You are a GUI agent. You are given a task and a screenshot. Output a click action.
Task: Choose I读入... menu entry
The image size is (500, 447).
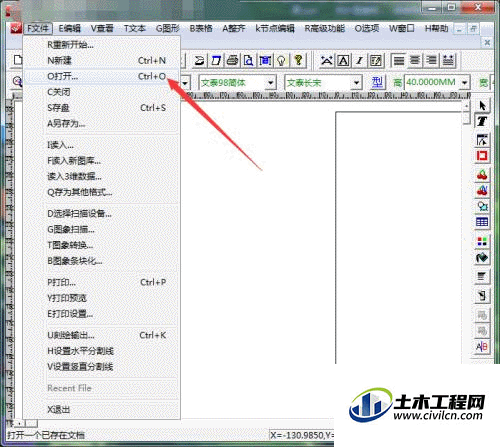pyautogui.click(x=103, y=145)
